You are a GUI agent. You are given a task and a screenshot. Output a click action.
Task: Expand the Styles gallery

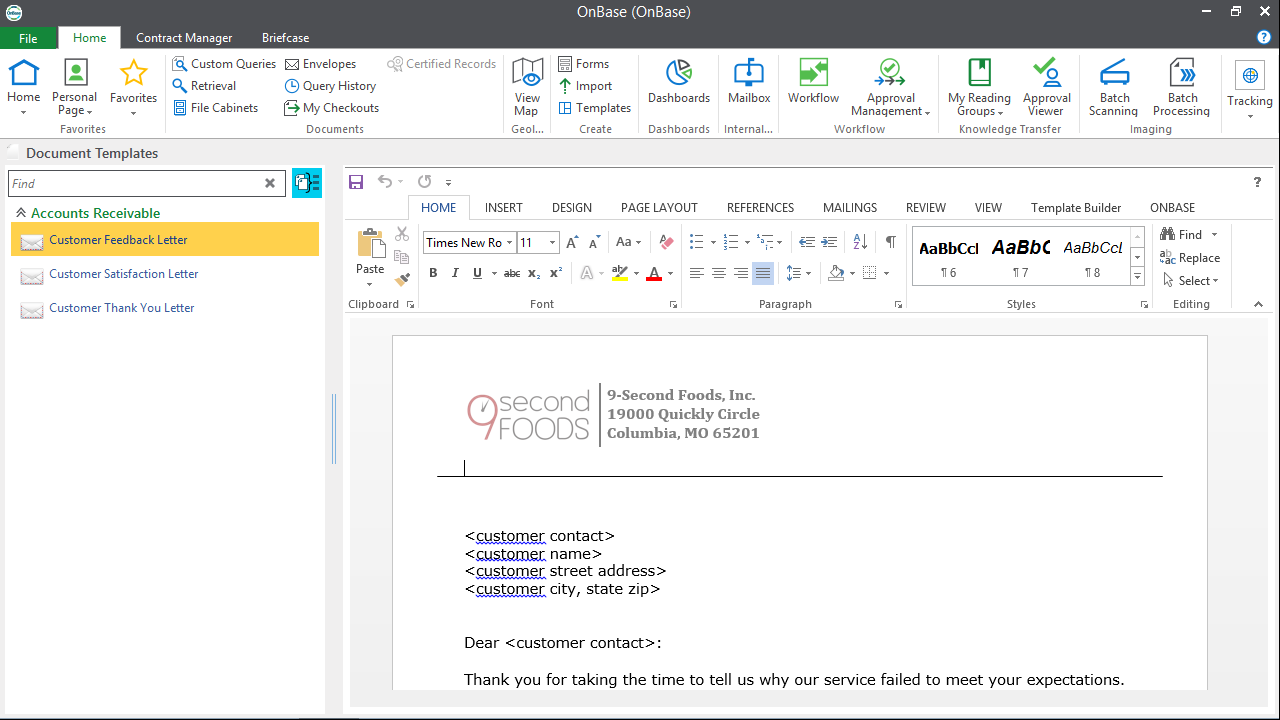[1137, 275]
